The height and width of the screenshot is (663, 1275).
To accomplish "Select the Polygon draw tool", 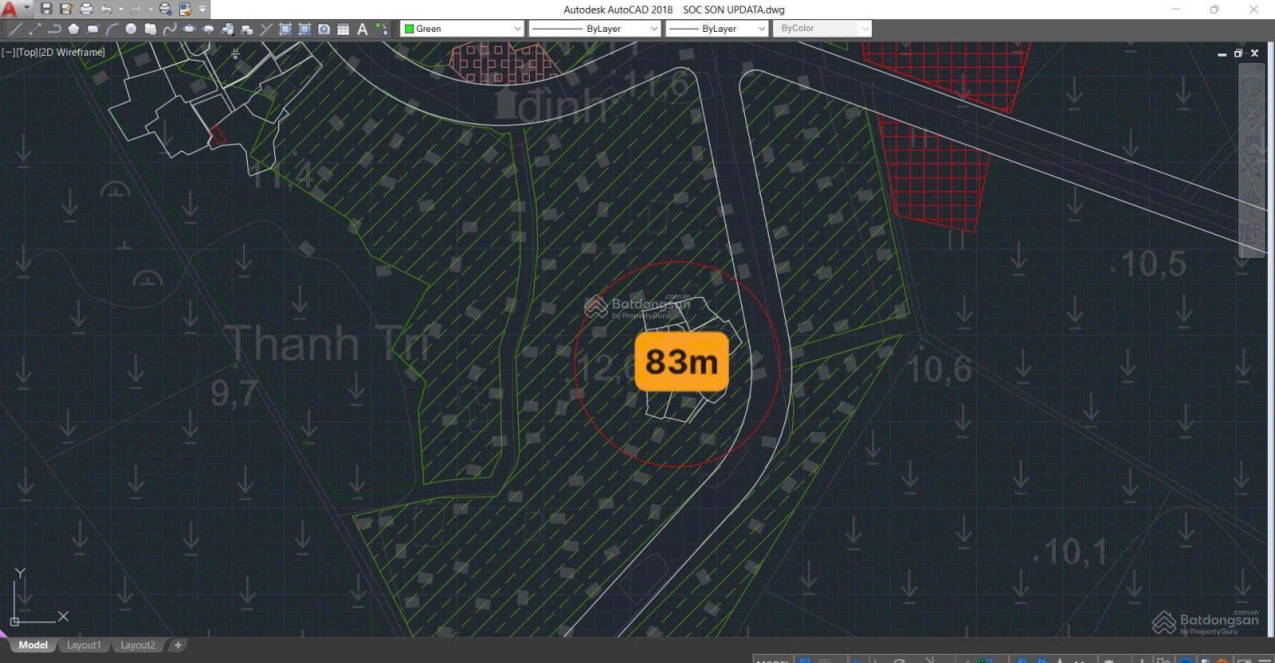I will [73, 29].
